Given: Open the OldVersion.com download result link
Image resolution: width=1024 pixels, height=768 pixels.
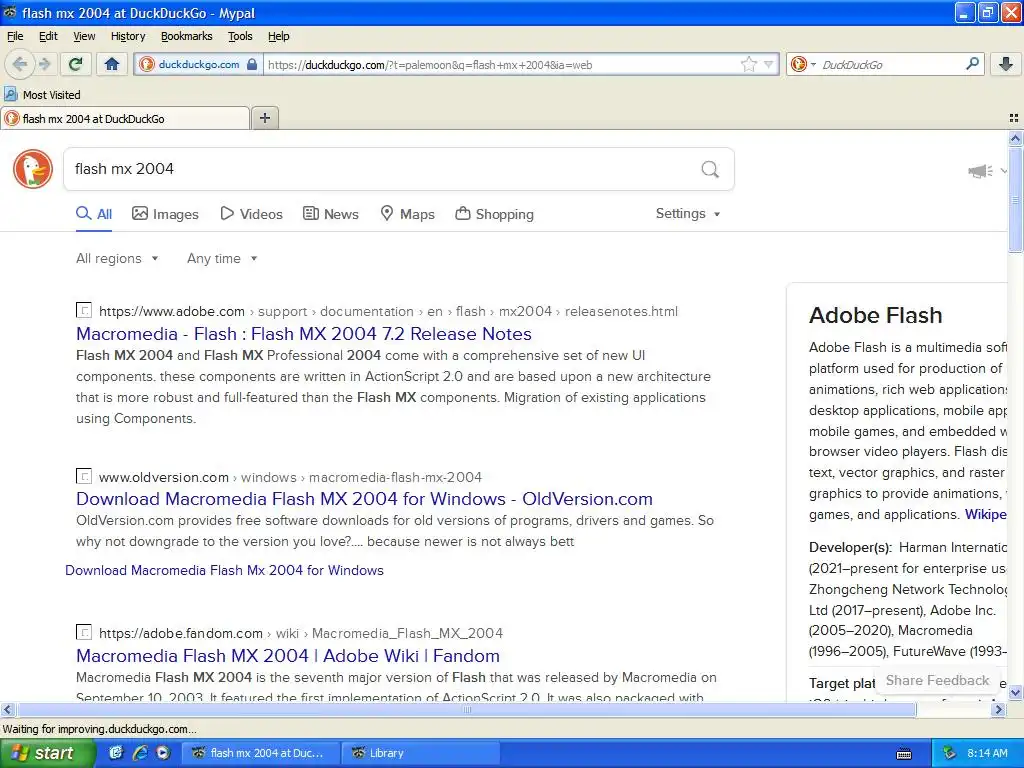Looking at the screenshot, I should tap(364, 499).
